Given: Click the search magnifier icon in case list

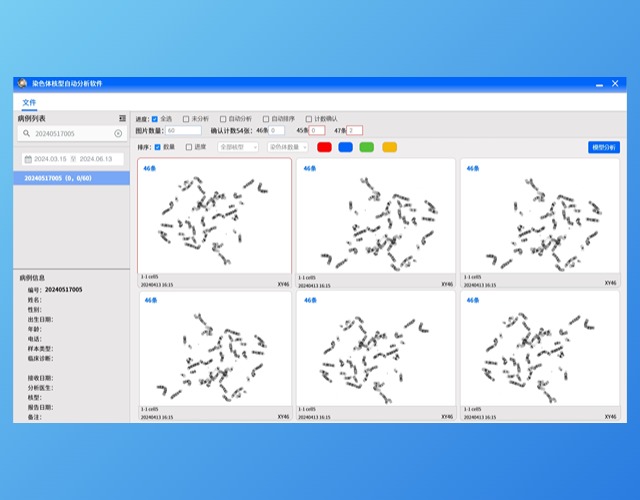Looking at the screenshot, I should 26,133.
